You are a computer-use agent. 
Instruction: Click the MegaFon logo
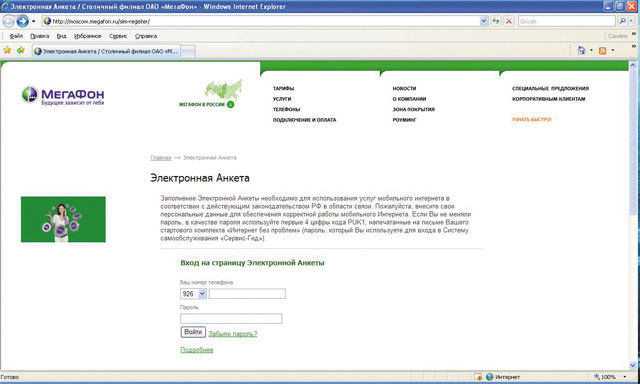pos(63,95)
